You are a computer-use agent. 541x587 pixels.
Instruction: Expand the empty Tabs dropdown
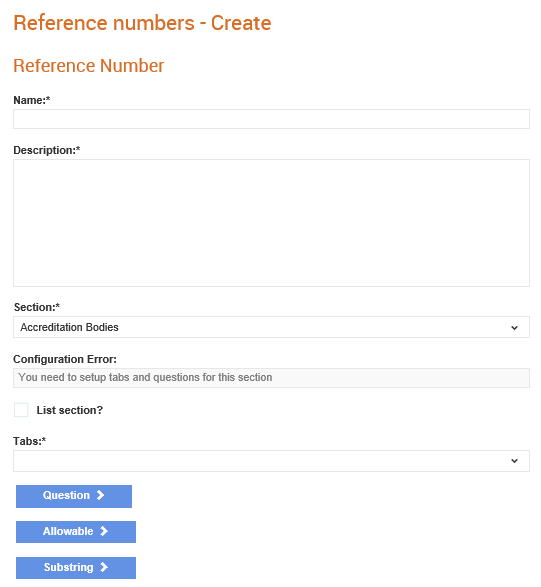click(x=271, y=461)
